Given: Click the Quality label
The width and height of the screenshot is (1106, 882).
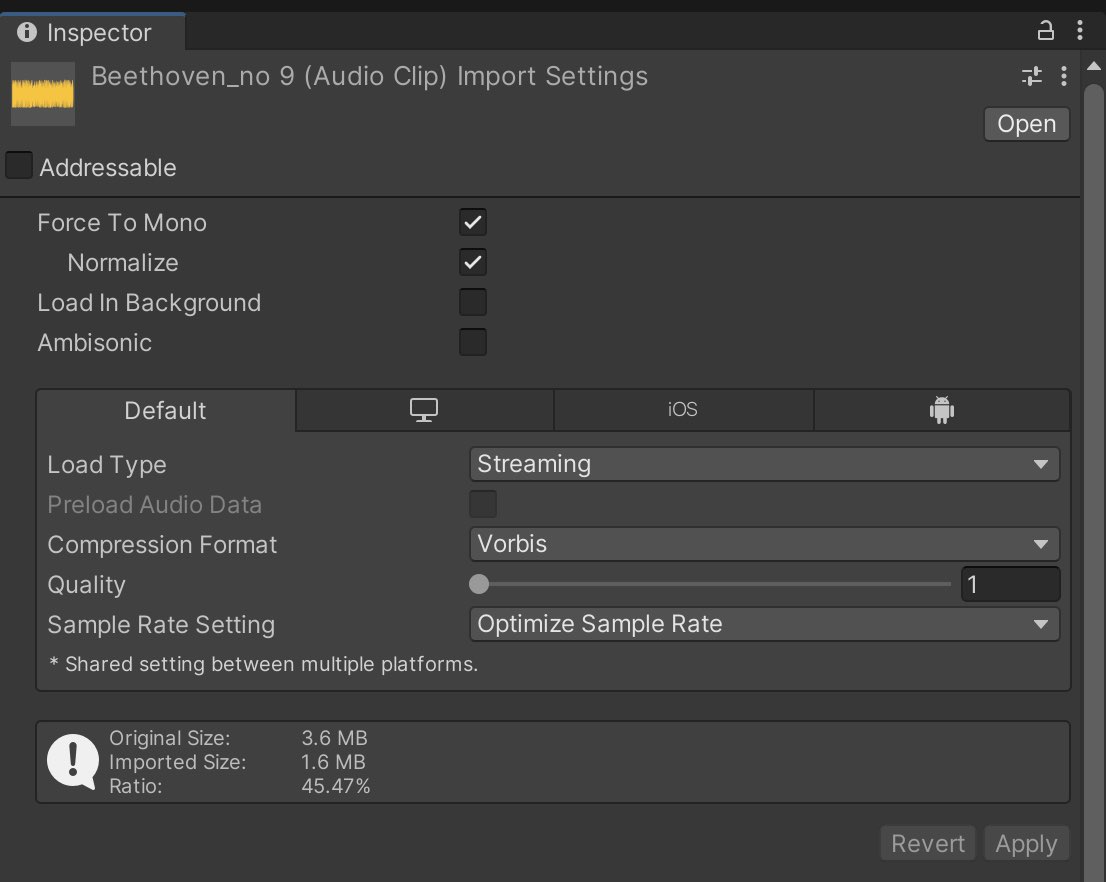Looking at the screenshot, I should click(x=87, y=585).
